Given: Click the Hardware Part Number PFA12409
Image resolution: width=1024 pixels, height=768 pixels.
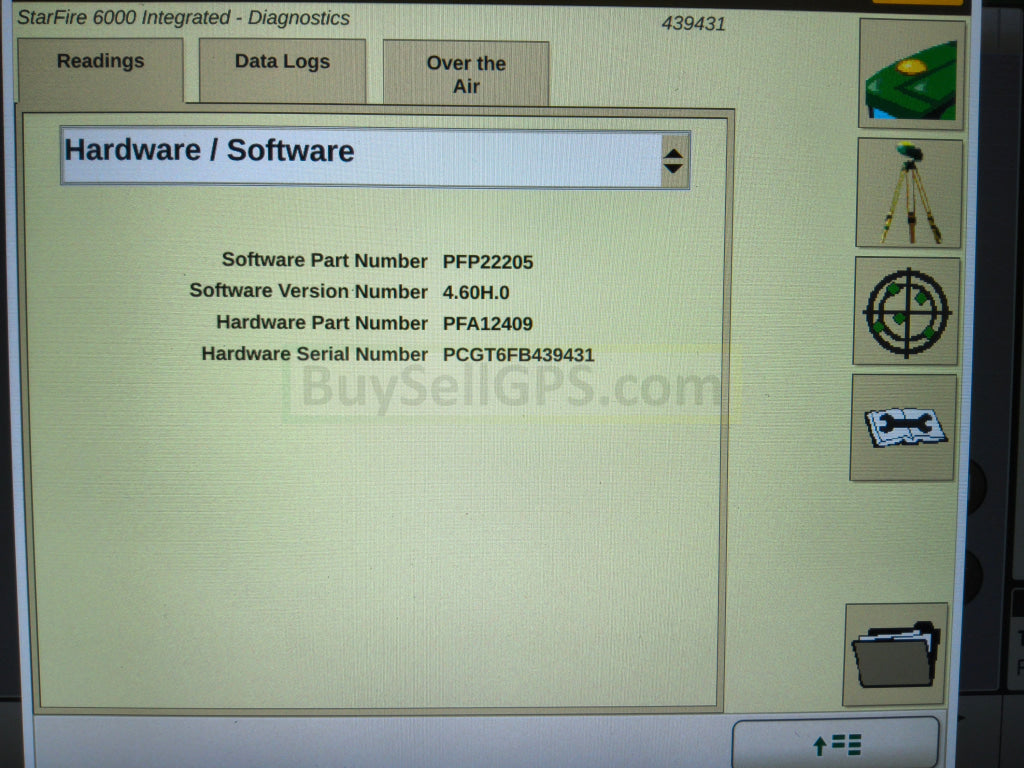Looking at the screenshot, I should (488, 324).
